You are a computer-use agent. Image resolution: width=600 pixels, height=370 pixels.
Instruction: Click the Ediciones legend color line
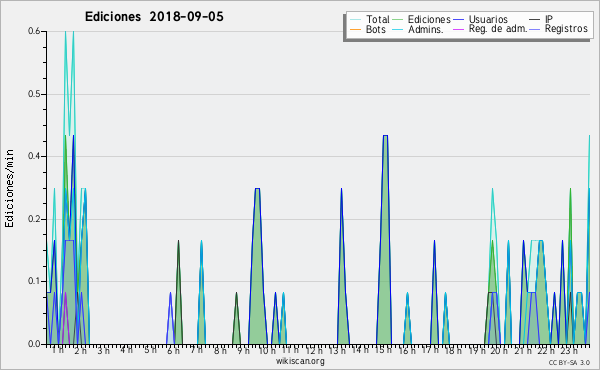tap(398, 20)
